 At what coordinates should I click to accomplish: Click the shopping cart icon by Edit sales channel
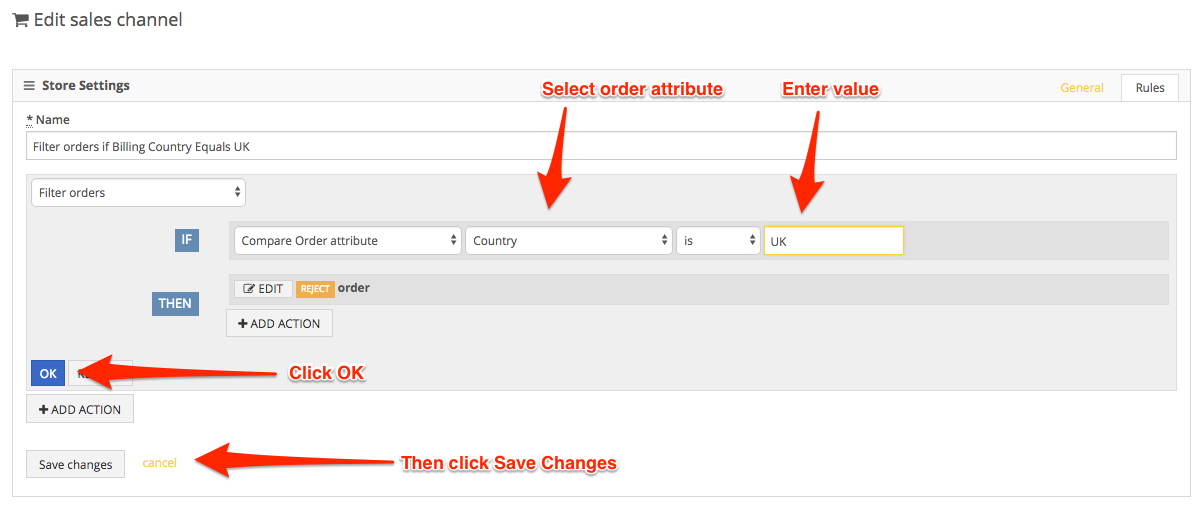(x=20, y=20)
